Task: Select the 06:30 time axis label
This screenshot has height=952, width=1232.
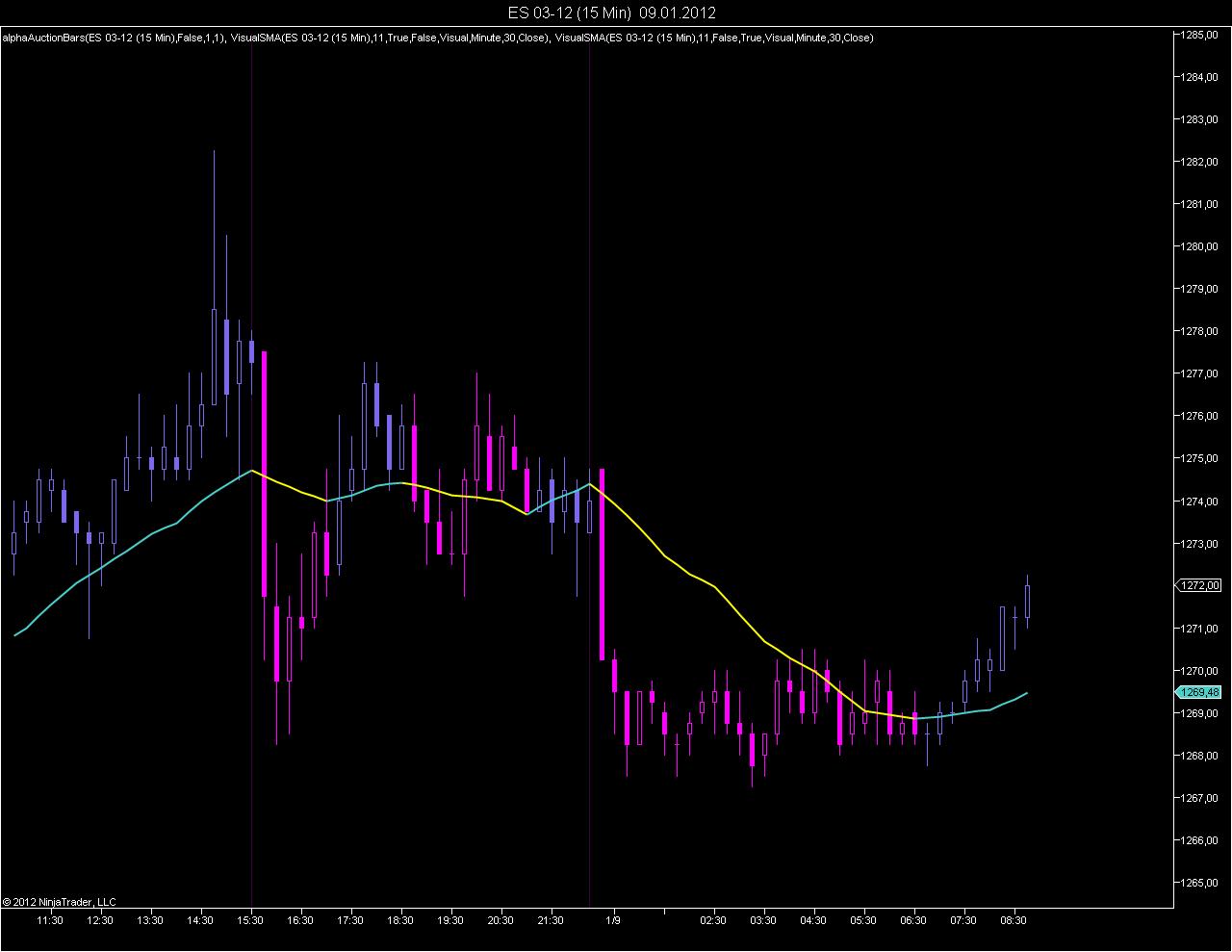Action: (913, 920)
